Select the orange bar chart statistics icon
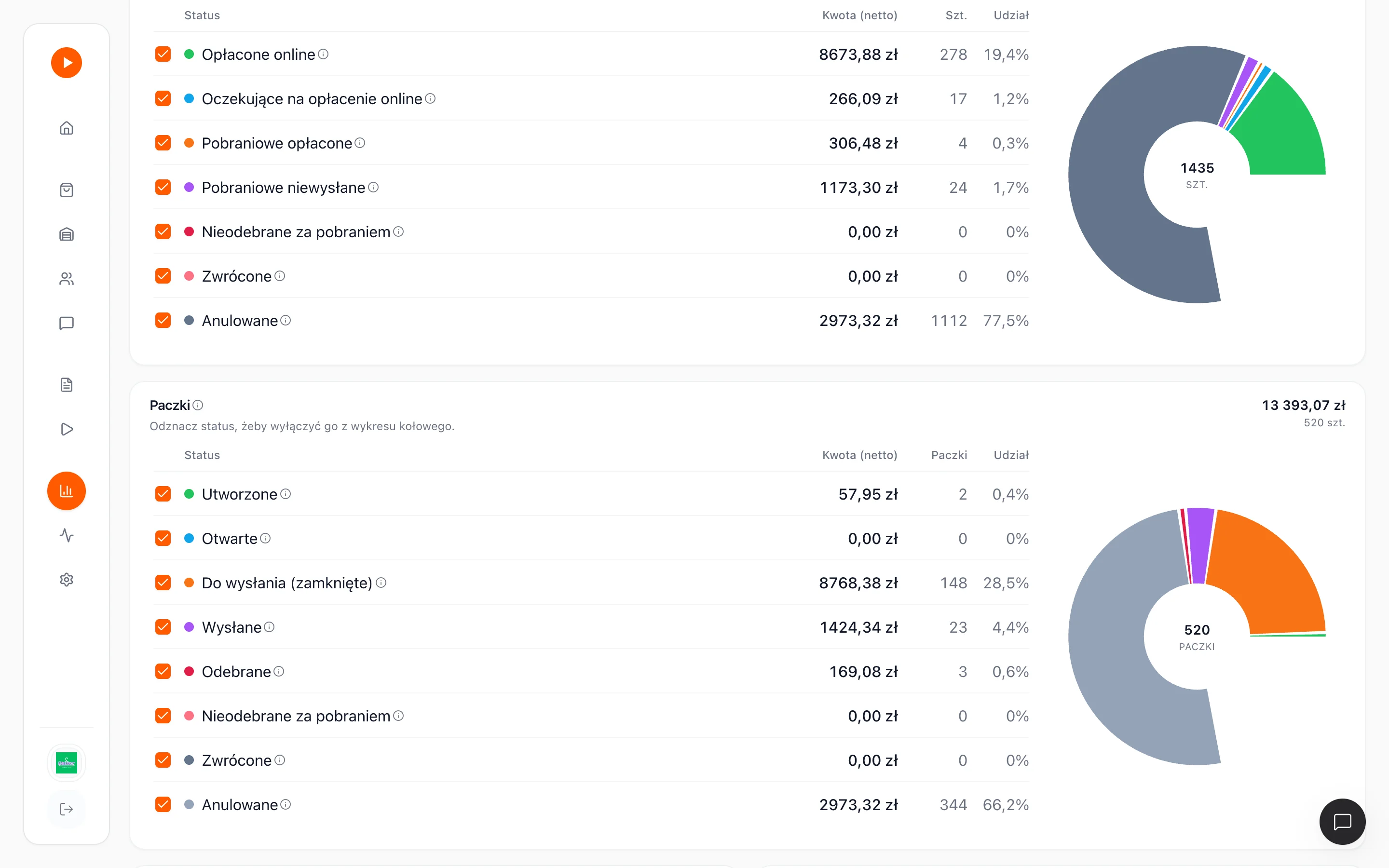 pyautogui.click(x=67, y=491)
